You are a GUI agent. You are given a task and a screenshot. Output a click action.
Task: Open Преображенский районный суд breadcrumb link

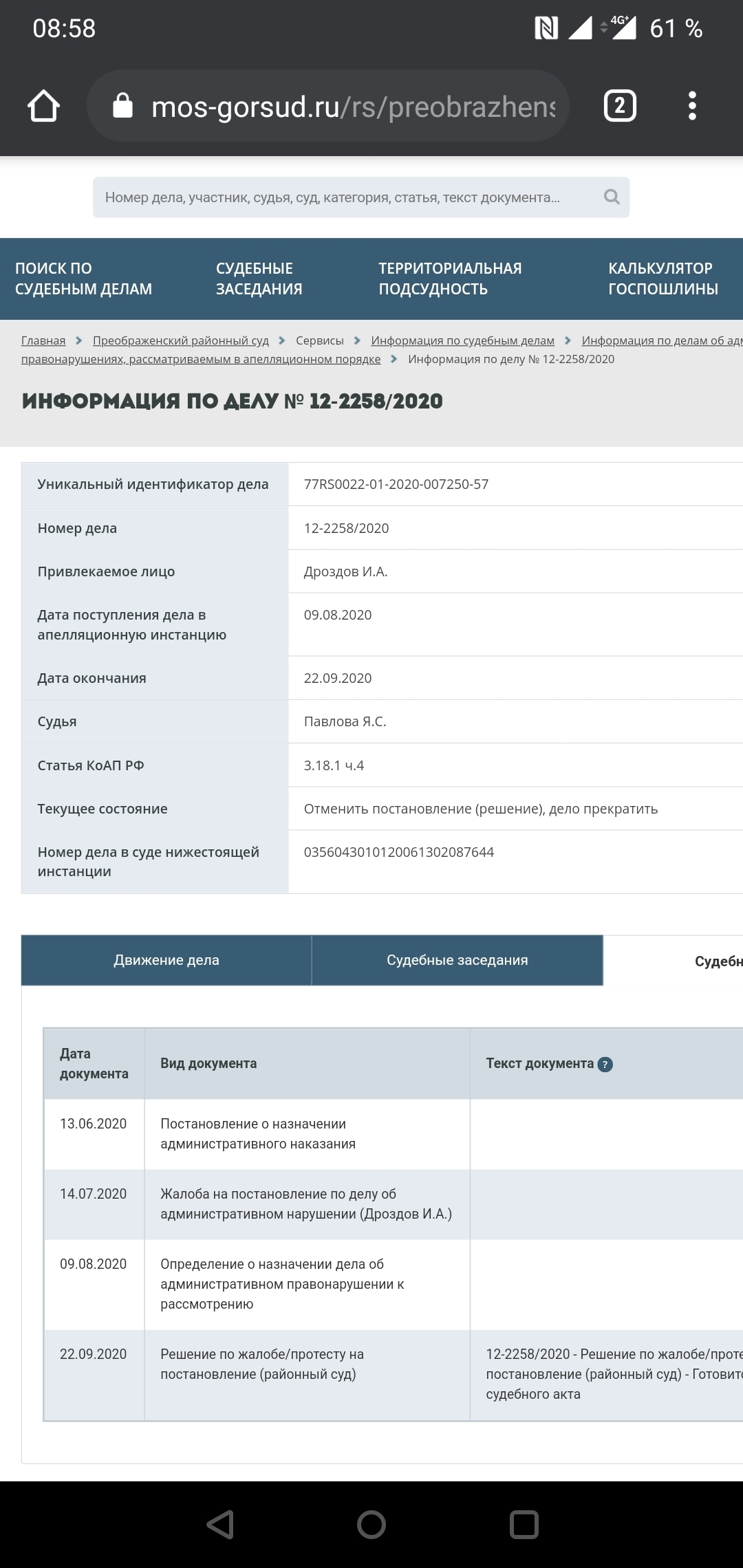pos(180,340)
